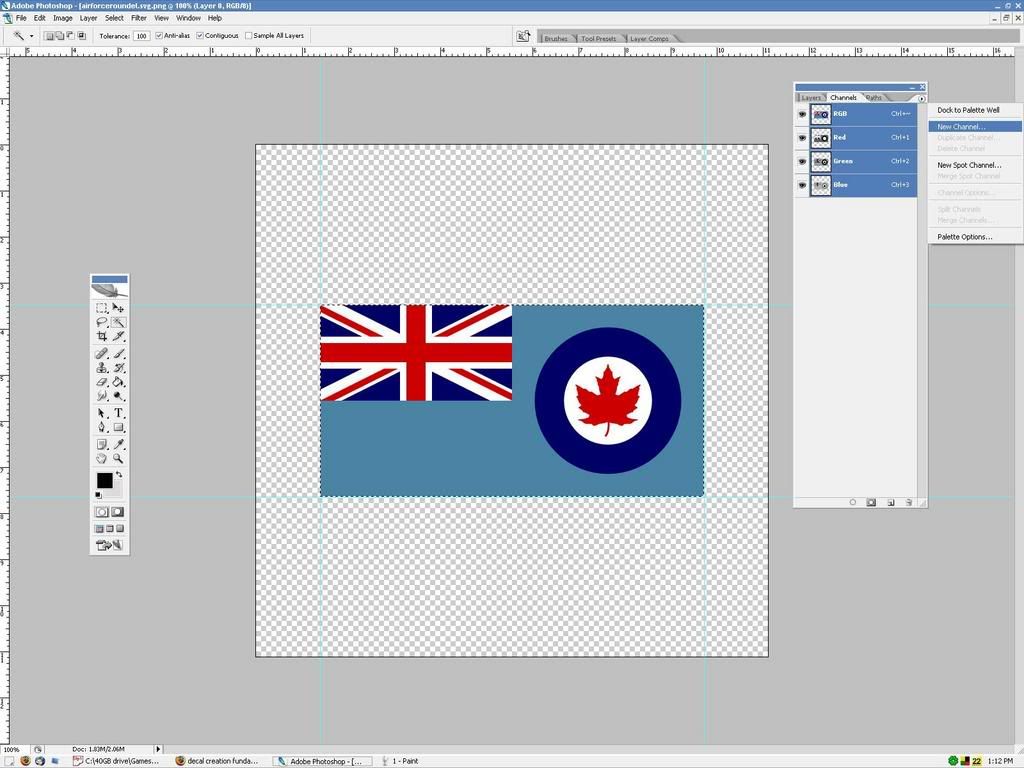Switch to the Paths tab
Screen dimensions: 1024x768
click(x=874, y=98)
